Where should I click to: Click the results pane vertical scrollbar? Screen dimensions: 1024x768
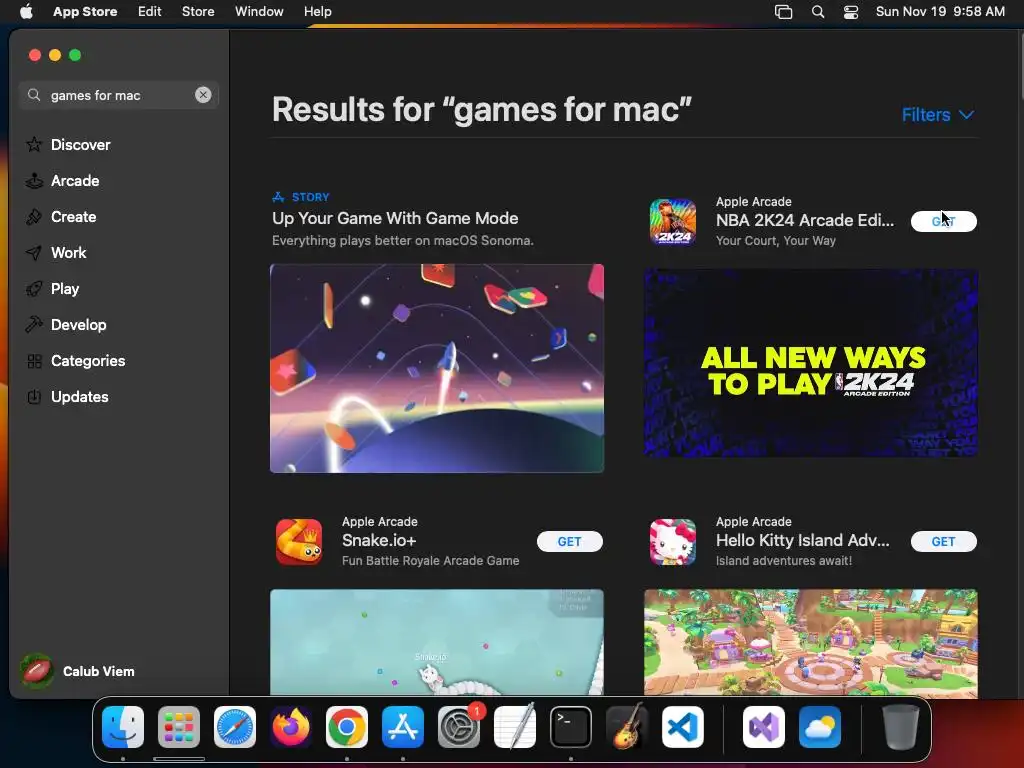(x=1020, y=65)
